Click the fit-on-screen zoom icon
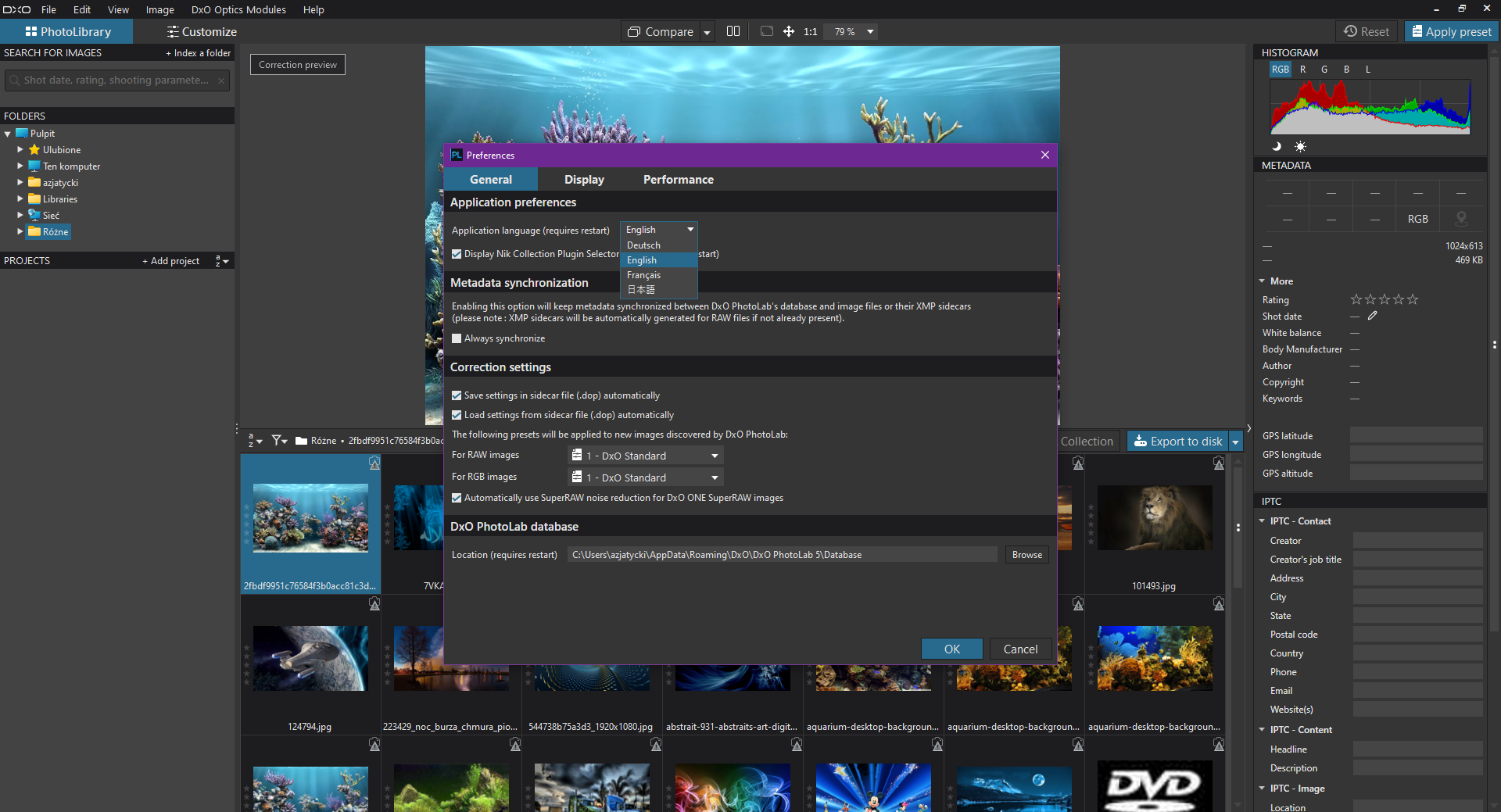 [x=767, y=31]
